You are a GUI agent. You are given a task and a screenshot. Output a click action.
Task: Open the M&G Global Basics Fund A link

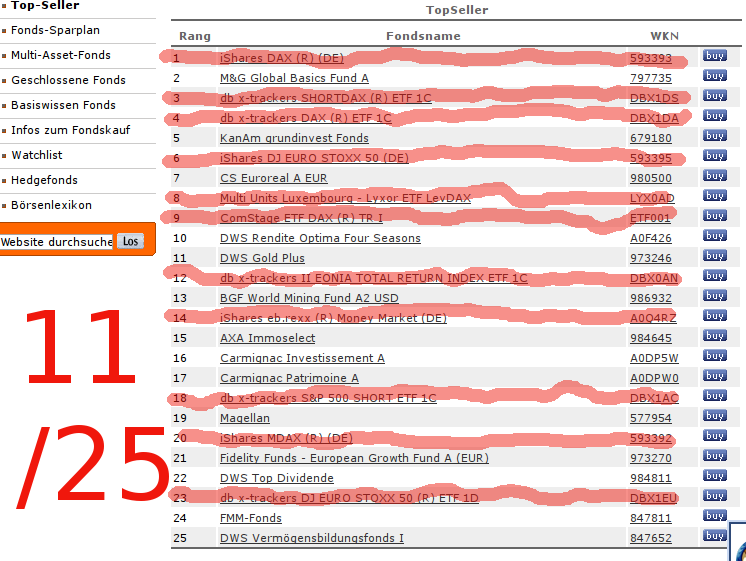point(294,78)
